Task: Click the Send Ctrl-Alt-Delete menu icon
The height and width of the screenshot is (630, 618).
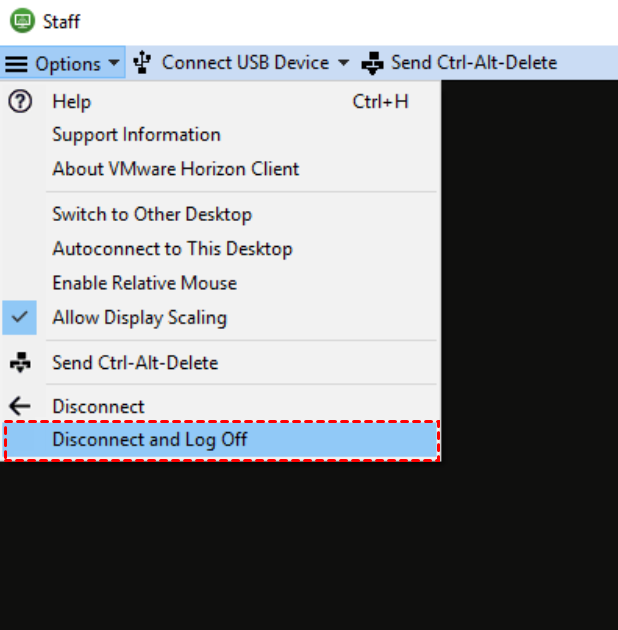Action: 20,363
